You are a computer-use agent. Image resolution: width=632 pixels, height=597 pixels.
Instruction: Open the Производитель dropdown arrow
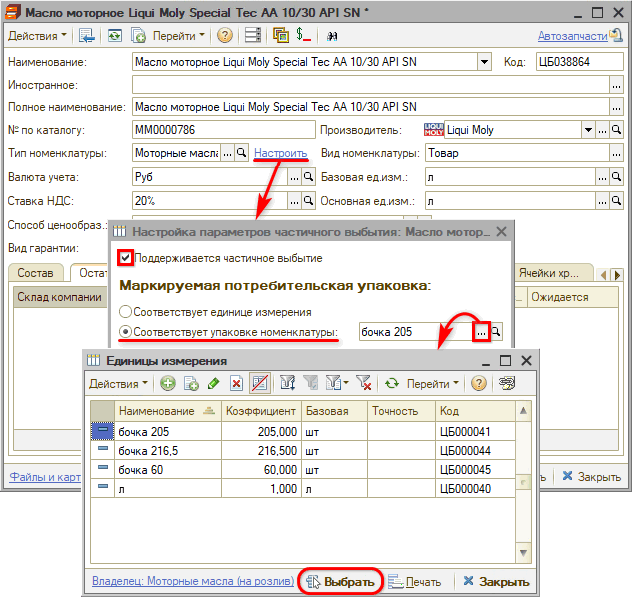tap(586, 130)
